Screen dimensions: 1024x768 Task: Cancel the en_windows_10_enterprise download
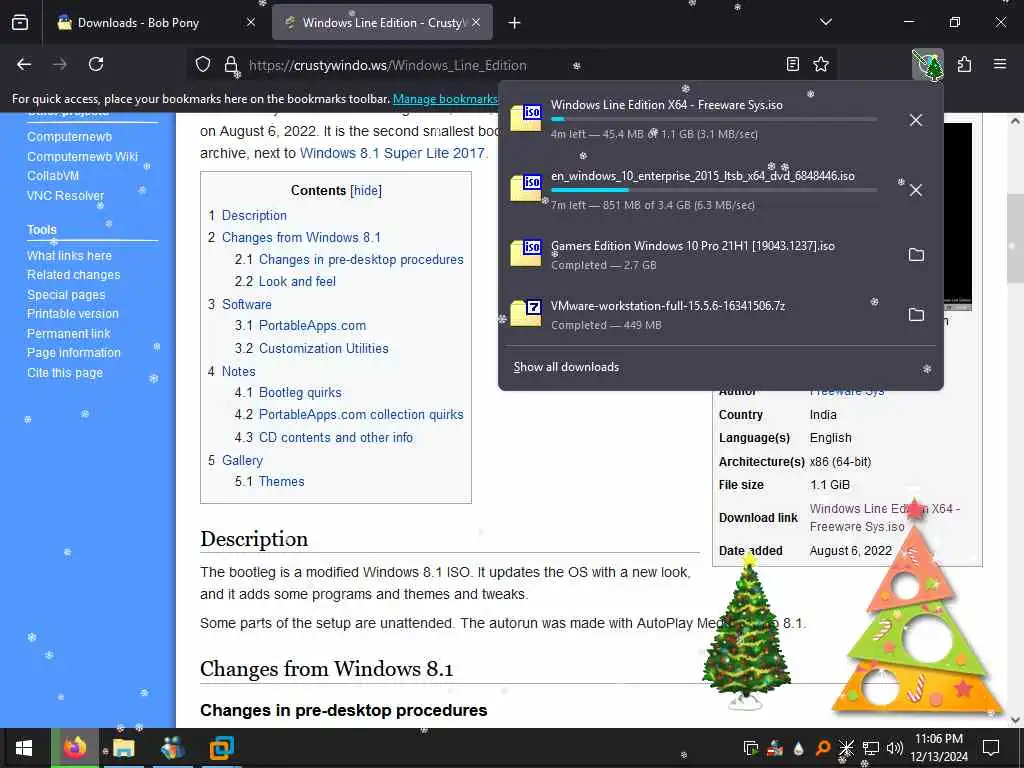[x=916, y=190]
